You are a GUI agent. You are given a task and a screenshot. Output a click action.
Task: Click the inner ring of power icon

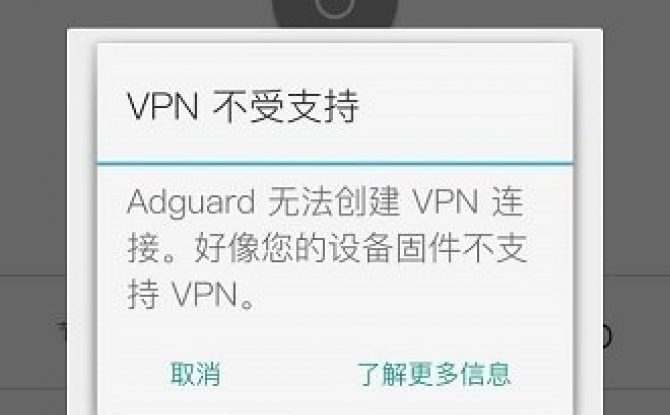coord(335,7)
